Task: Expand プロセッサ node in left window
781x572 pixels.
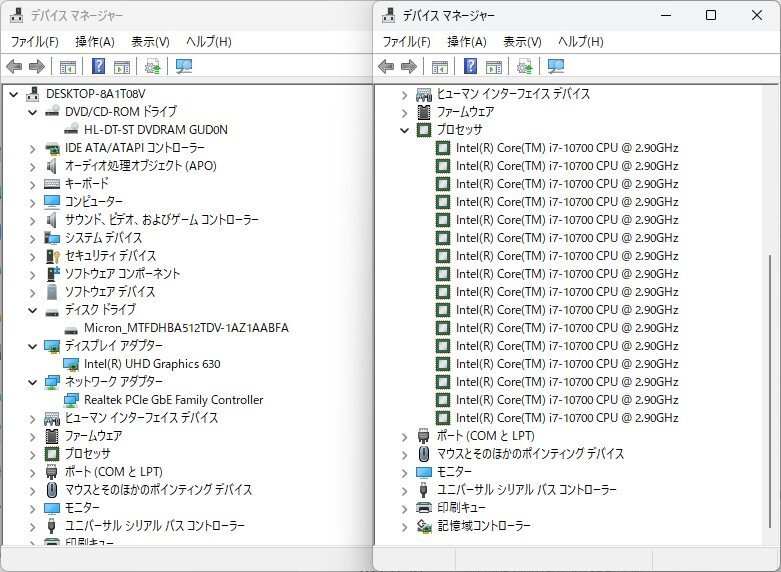Action: click(32, 454)
